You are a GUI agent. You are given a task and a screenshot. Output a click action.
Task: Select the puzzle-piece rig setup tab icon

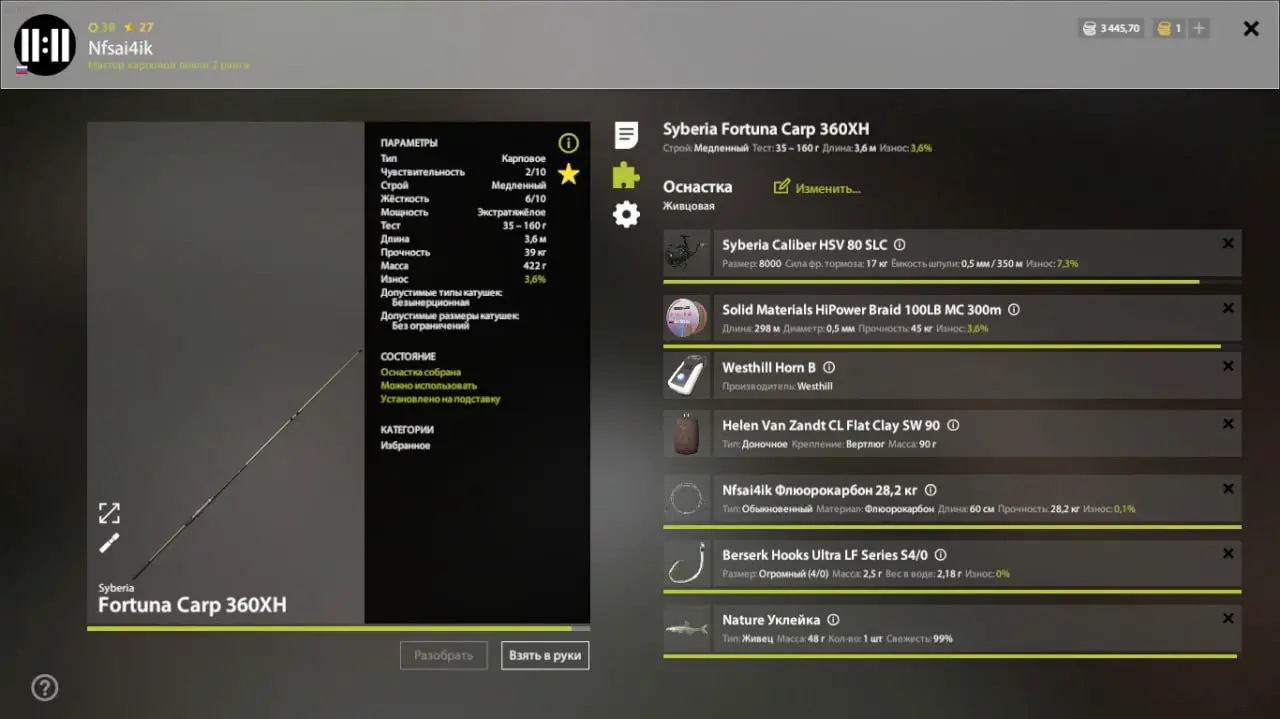(x=626, y=175)
